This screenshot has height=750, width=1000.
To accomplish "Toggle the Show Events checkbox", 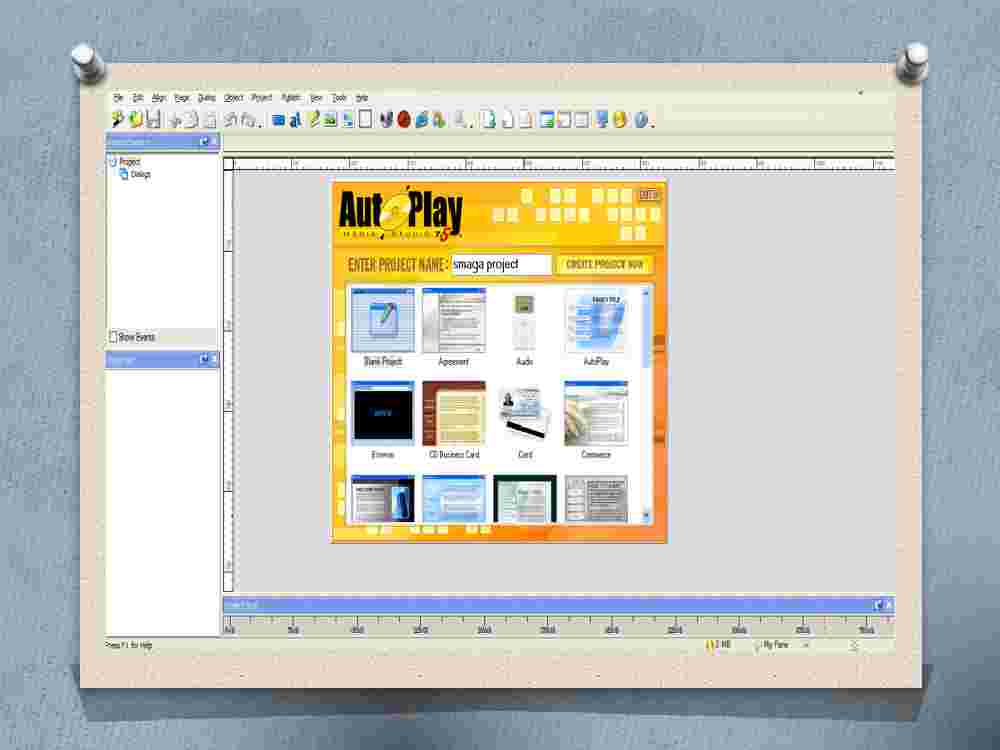I will 113,337.
